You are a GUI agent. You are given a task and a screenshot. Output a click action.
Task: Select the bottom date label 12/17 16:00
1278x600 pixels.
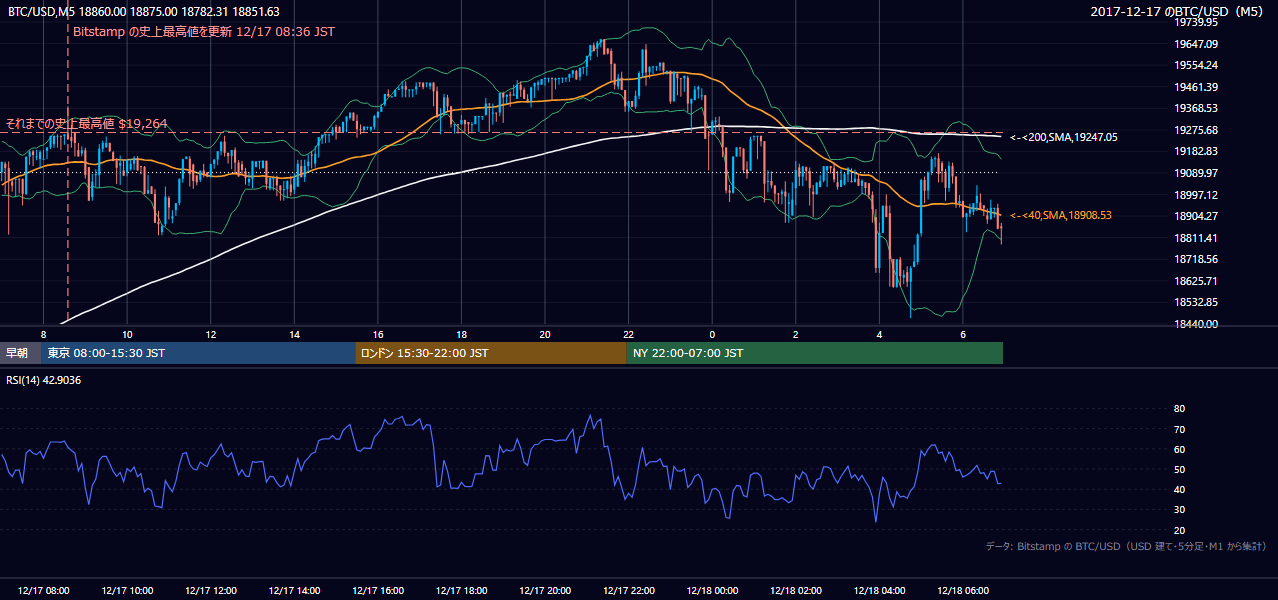(x=377, y=591)
